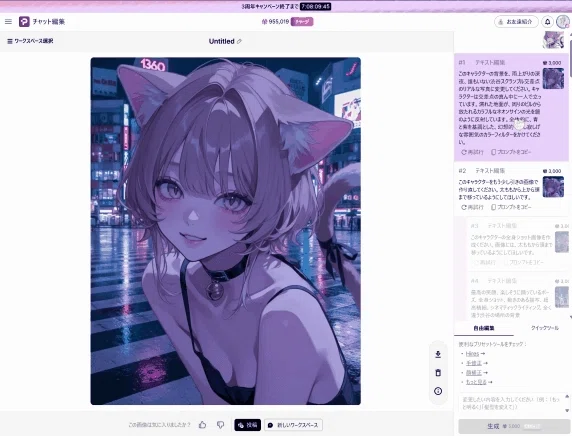Viewport: 572px width, 436px height.
Task: Switch to the 自由編集 tab
Action: click(484, 328)
